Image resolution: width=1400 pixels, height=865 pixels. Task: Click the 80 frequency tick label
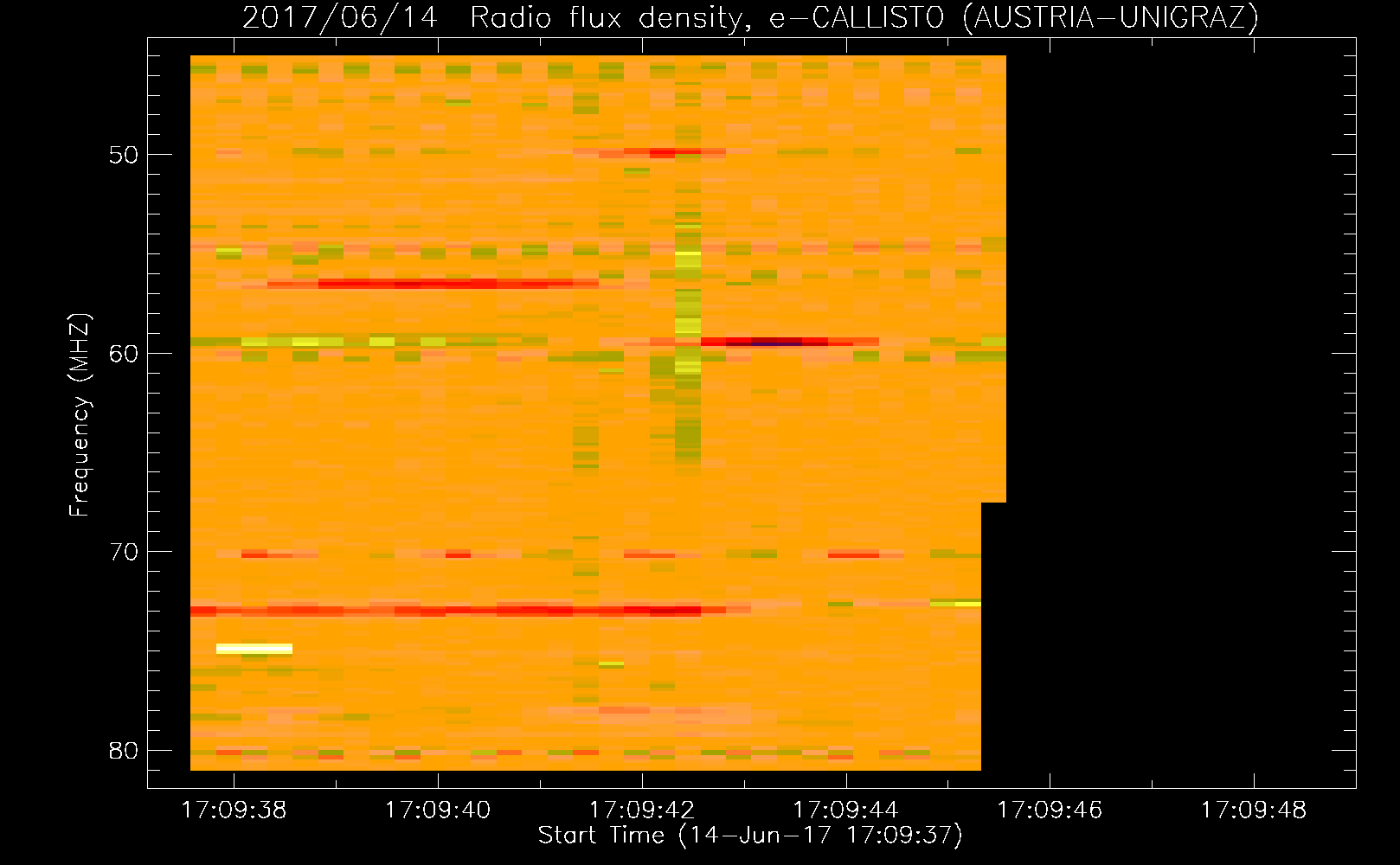(124, 751)
